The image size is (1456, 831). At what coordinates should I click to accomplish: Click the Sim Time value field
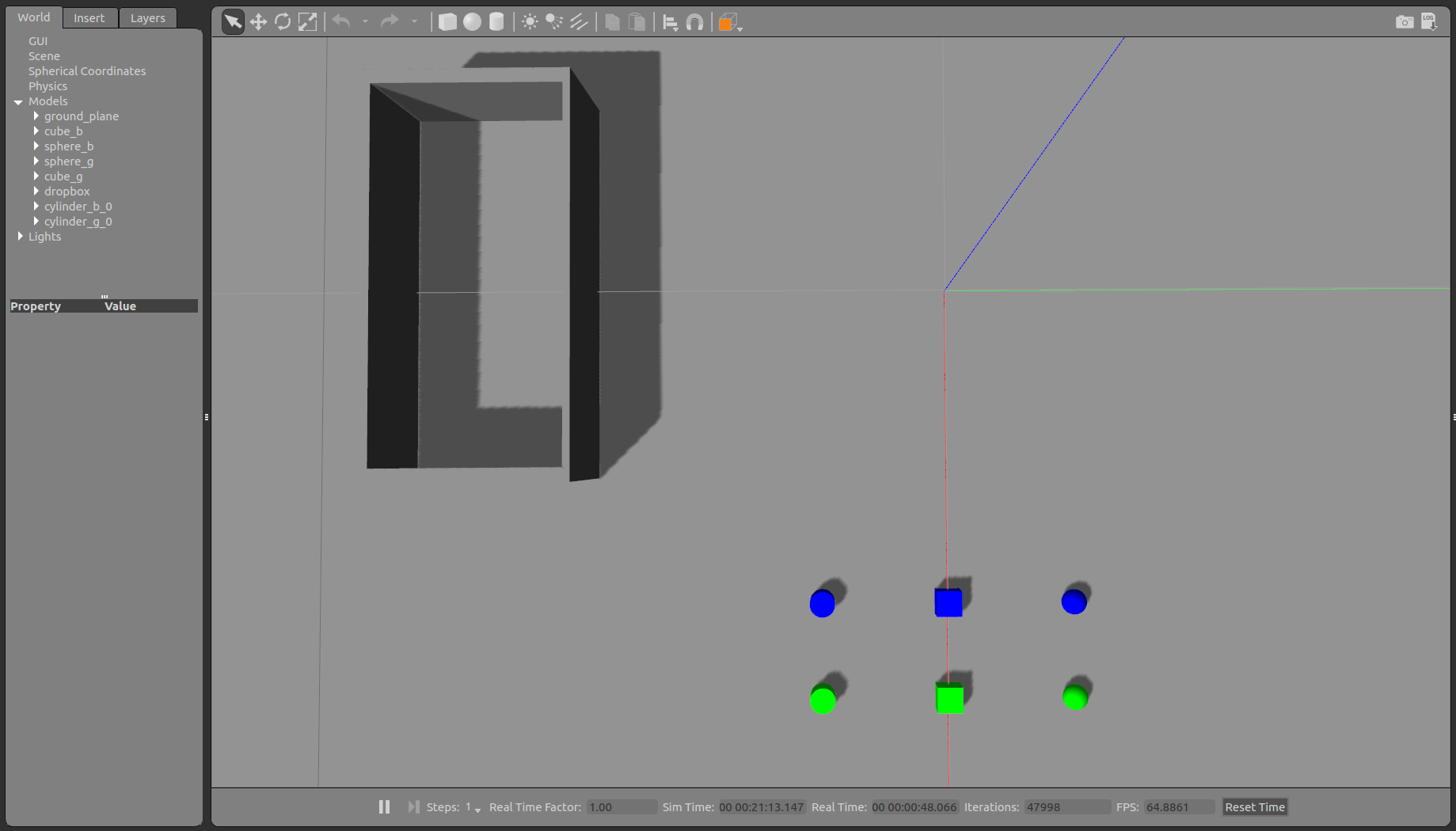coord(762,807)
